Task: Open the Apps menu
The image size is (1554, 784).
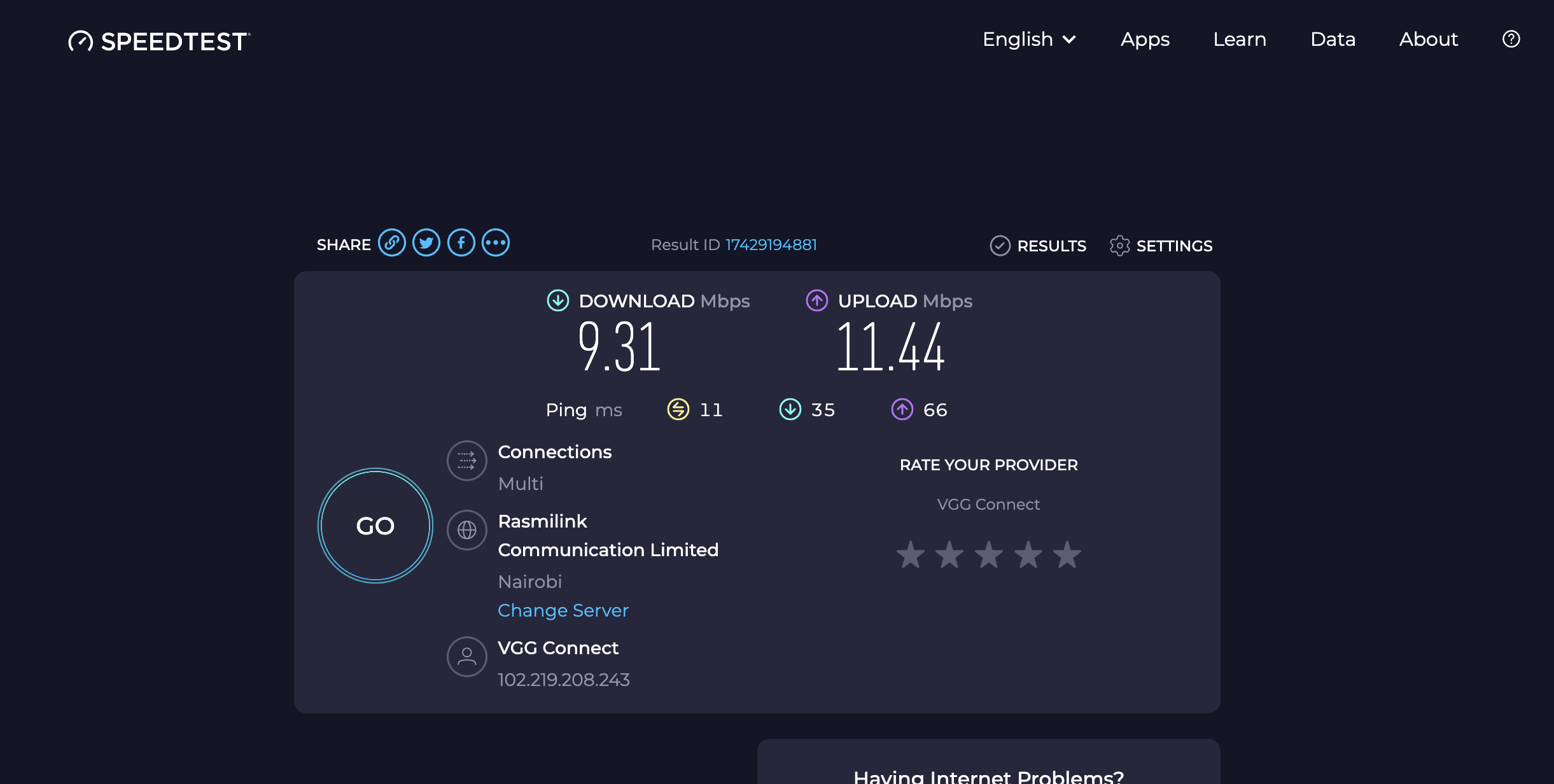Action: pos(1145,39)
